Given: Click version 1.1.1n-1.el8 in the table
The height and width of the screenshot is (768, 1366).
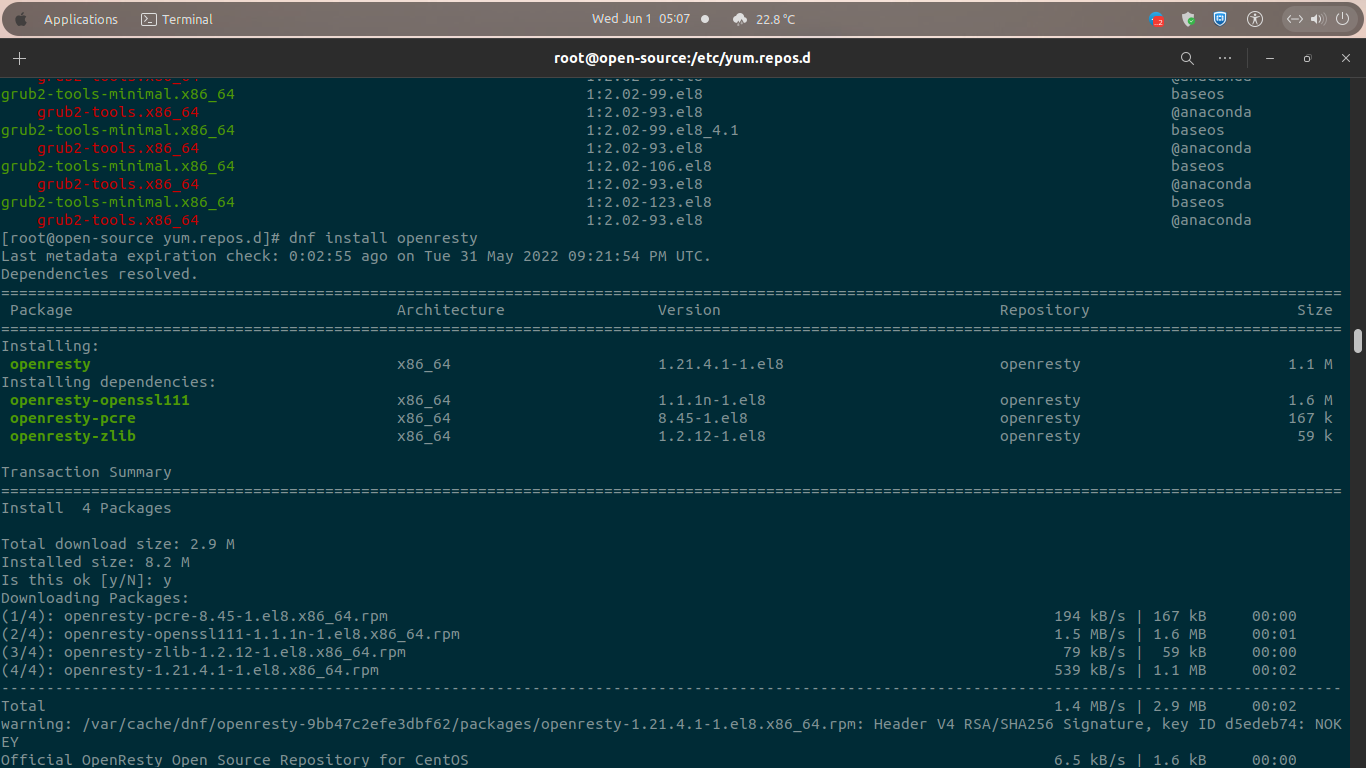Looking at the screenshot, I should 712,400.
